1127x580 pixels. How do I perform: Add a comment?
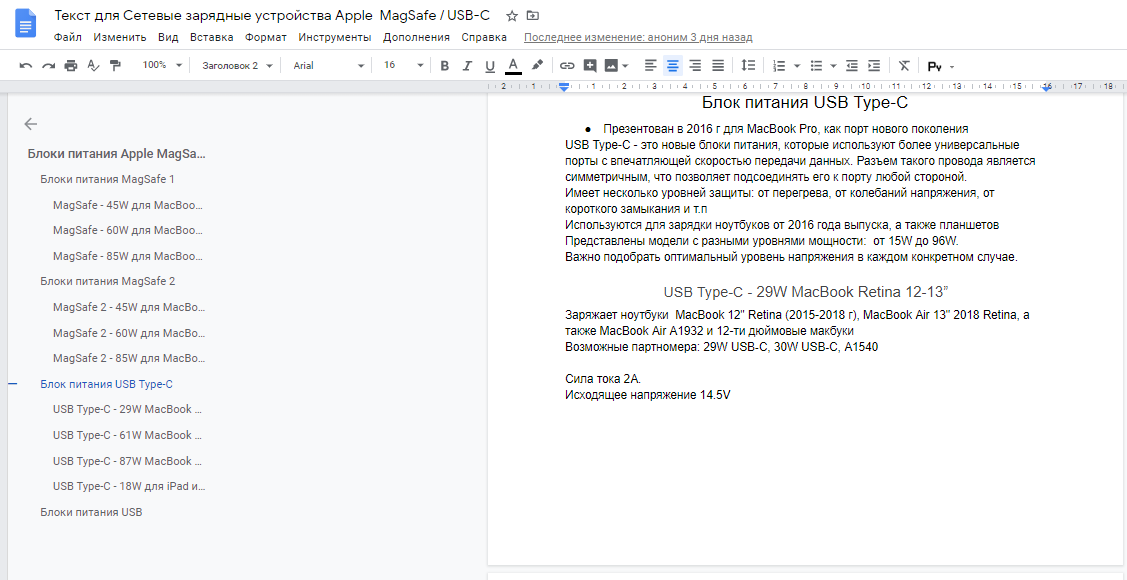click(590, 65)
